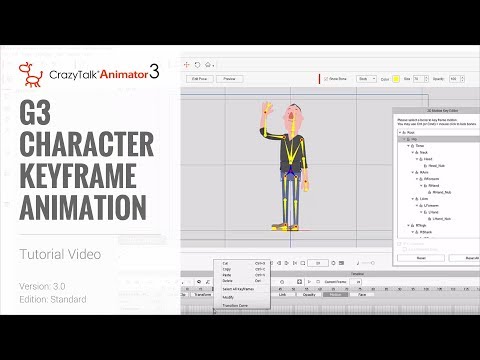Click the R-Hand bone icon in tree

(x=425, y=186)
